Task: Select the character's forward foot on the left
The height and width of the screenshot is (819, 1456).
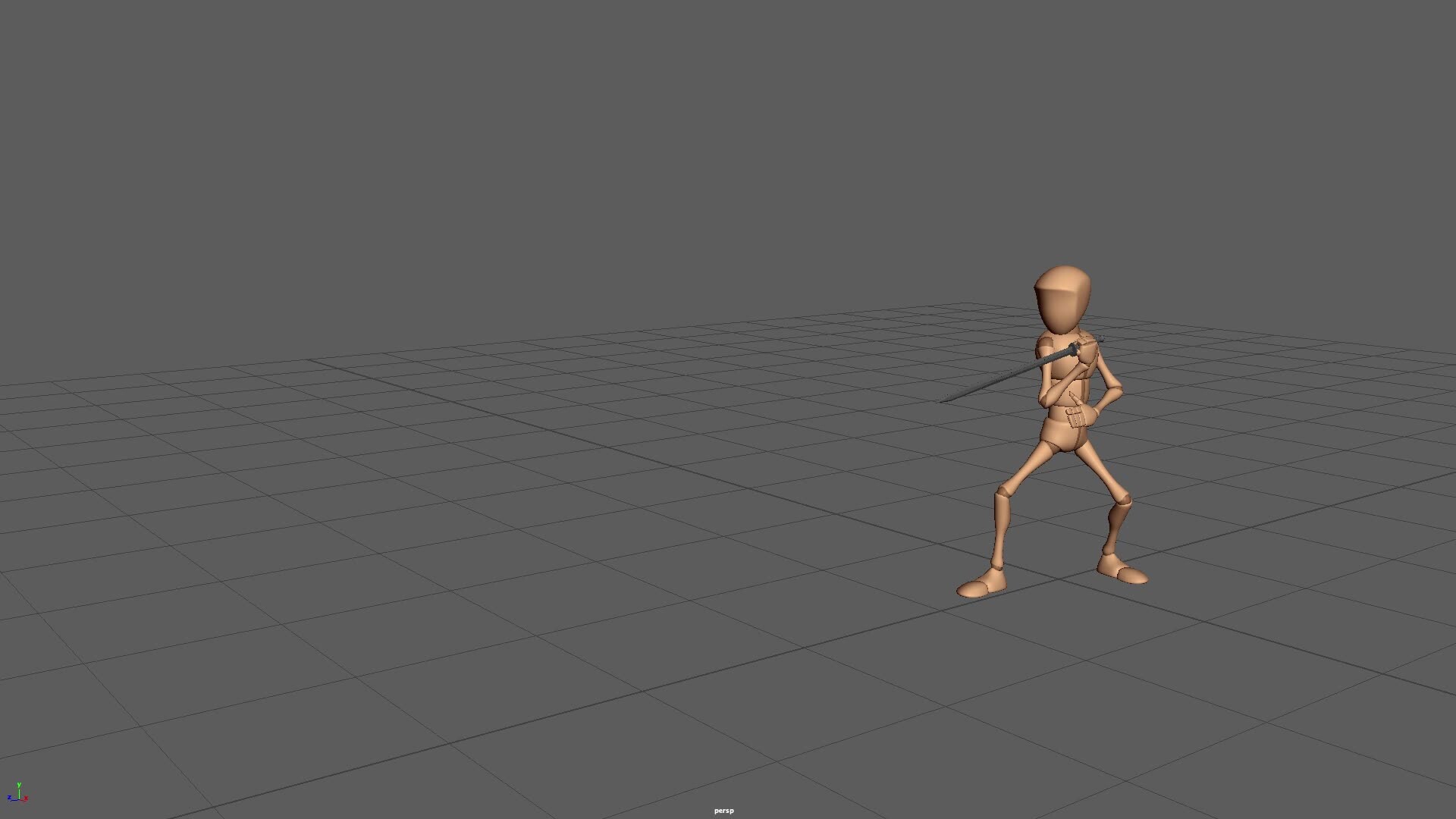Action: [x=981, y=582]
